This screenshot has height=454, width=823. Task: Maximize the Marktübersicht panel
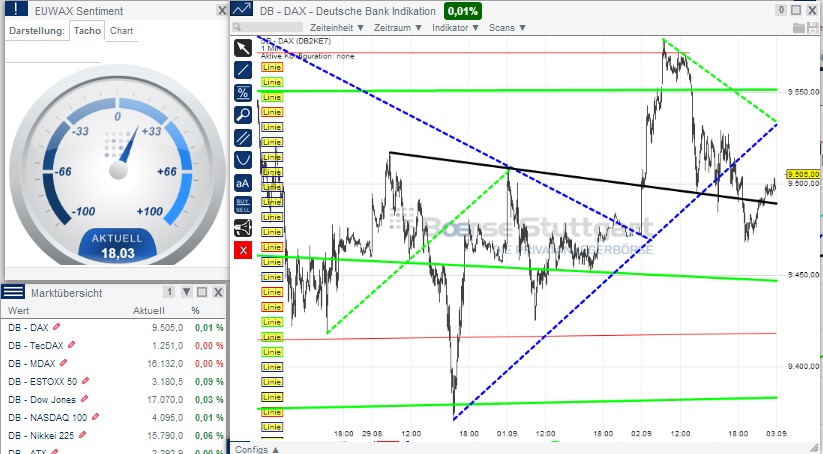202,292
